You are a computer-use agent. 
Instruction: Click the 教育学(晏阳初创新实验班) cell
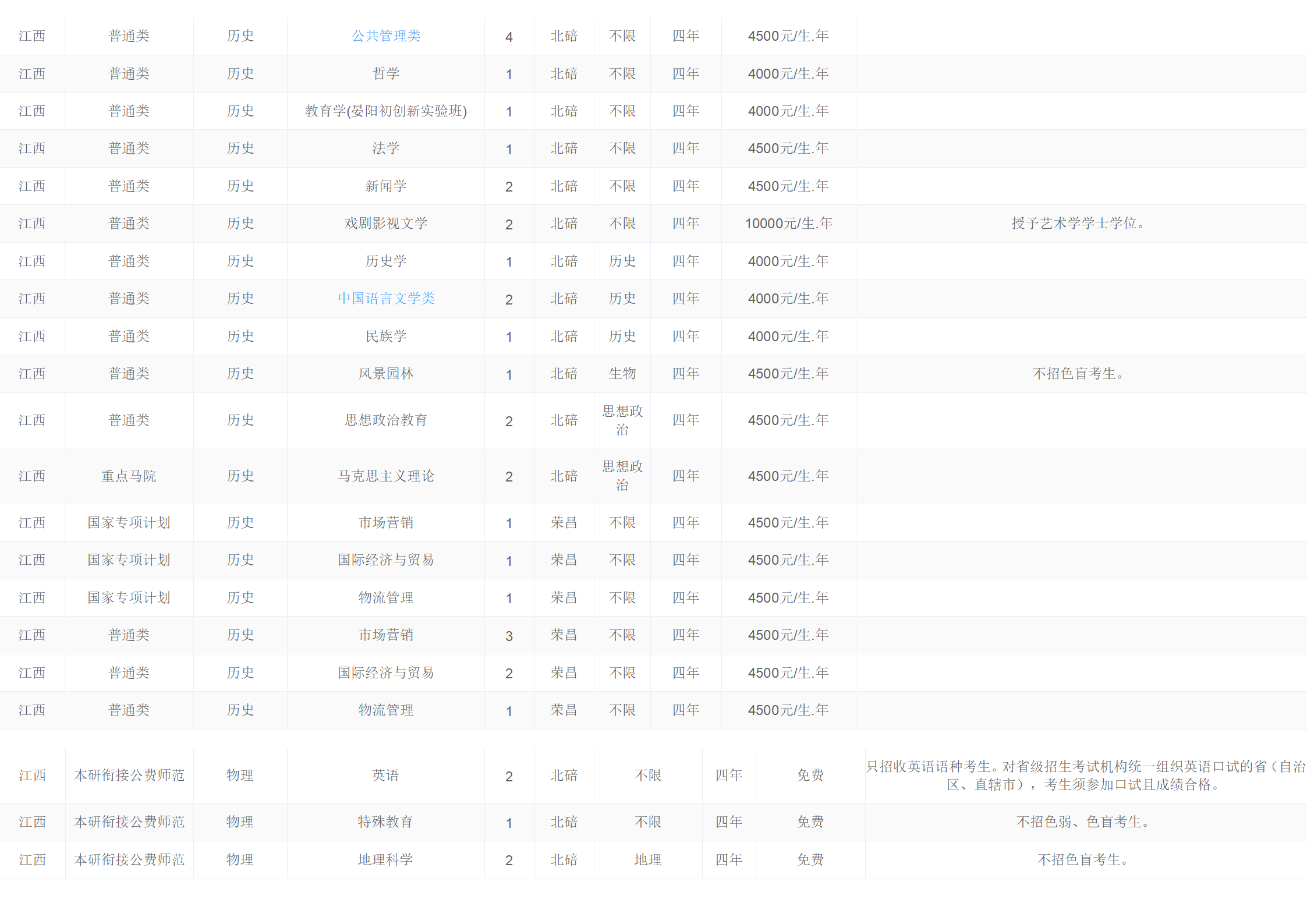(x=386, y=111)
